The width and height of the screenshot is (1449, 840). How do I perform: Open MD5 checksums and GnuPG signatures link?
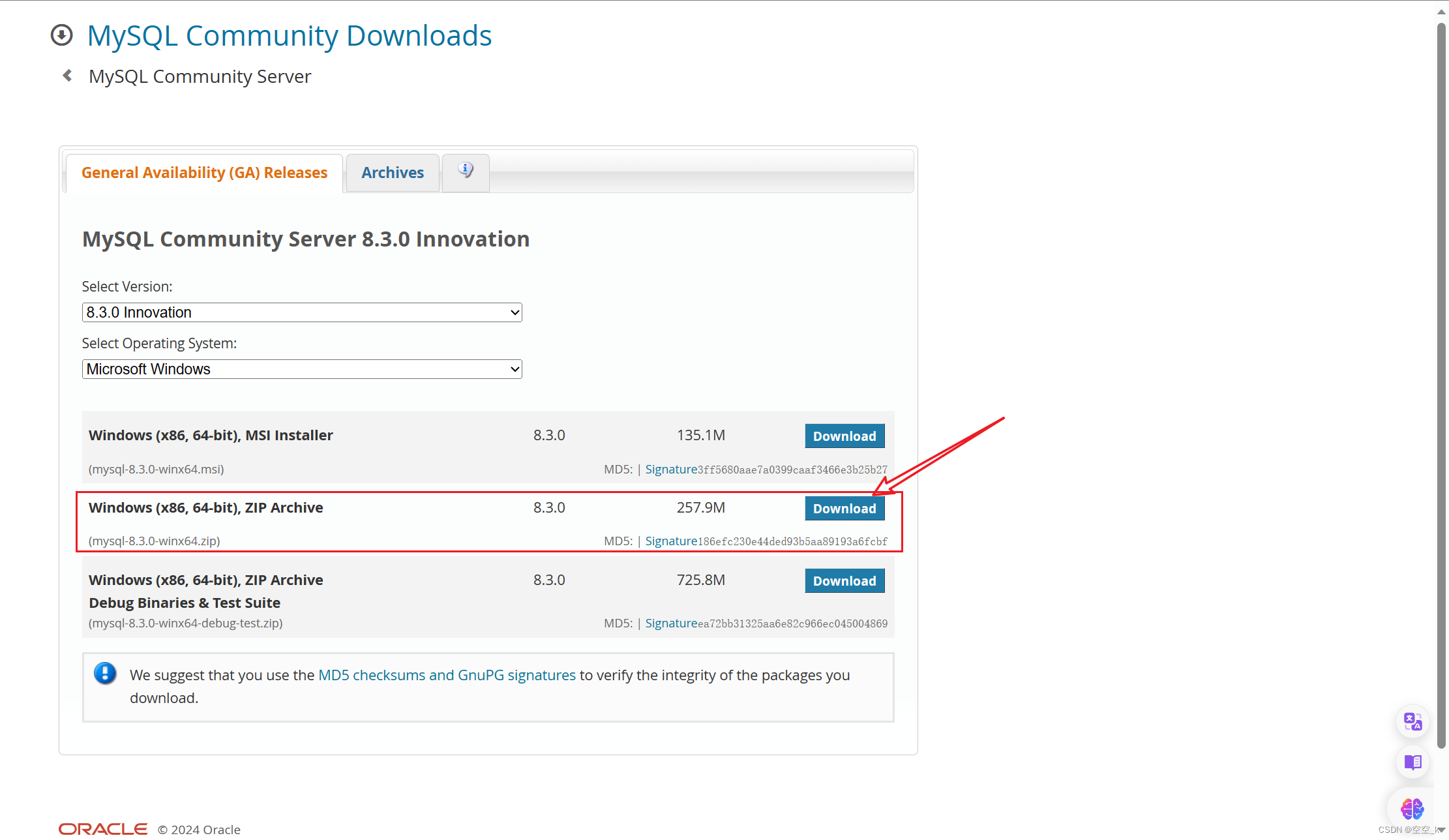[x=447, y=675]
